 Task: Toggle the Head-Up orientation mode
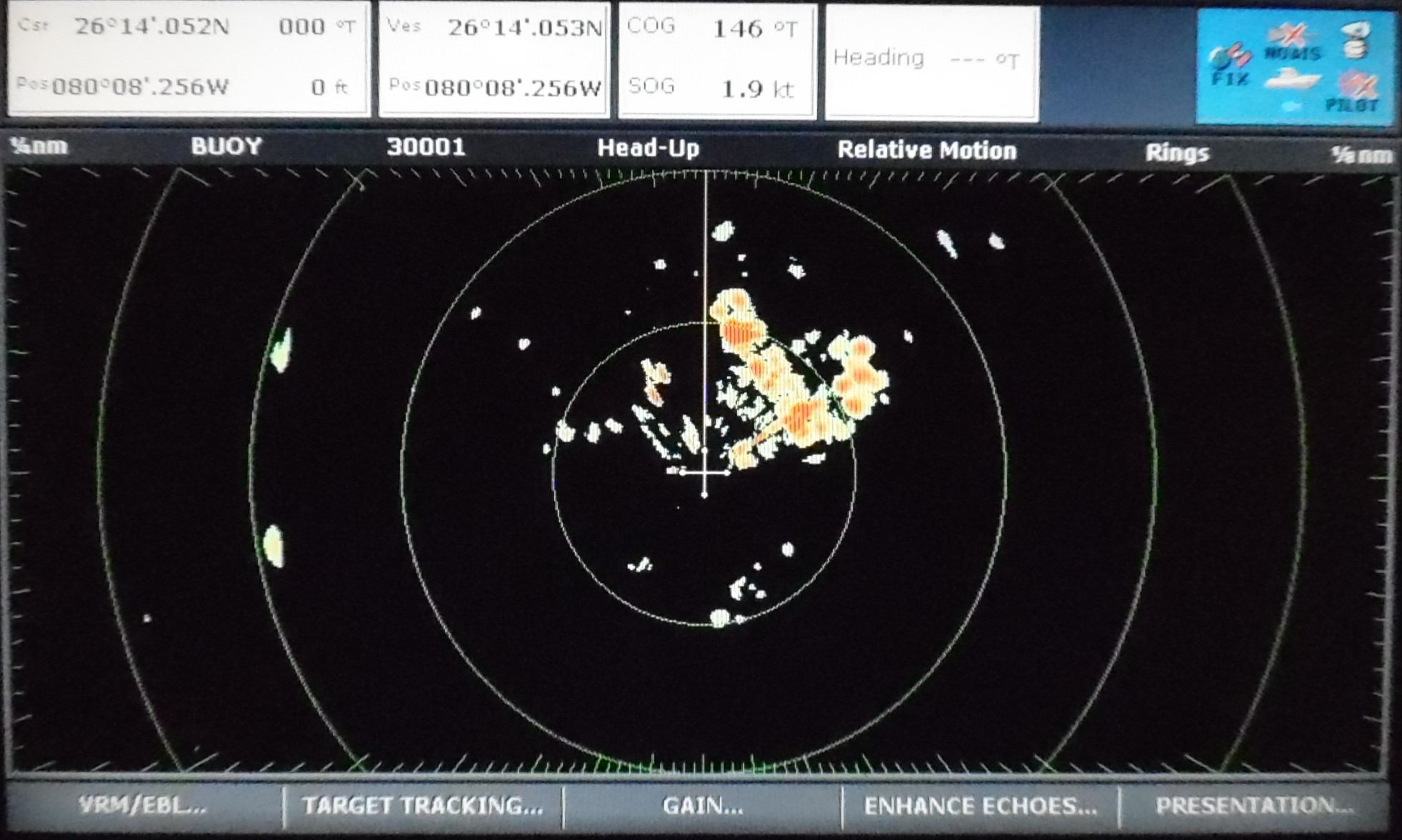coord(648,148)
